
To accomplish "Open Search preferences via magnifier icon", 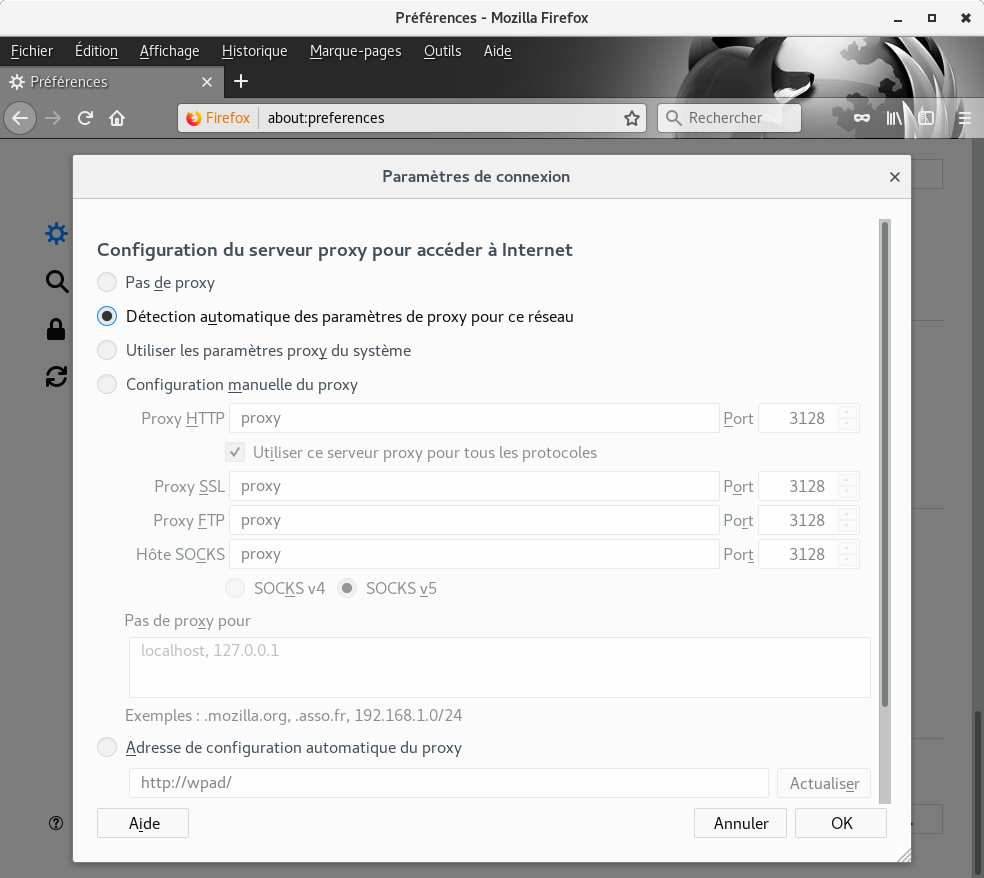I will coord(57,281).
